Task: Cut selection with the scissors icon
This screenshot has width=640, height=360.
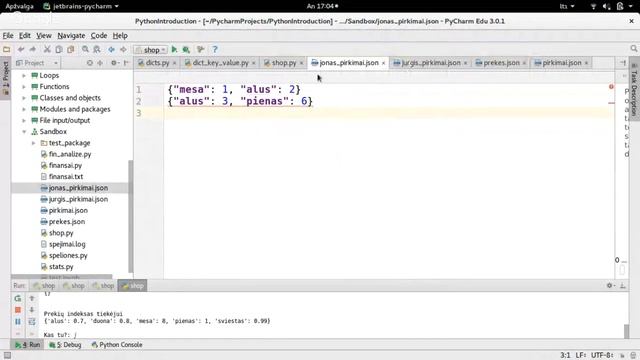Action: pos(47,49)
